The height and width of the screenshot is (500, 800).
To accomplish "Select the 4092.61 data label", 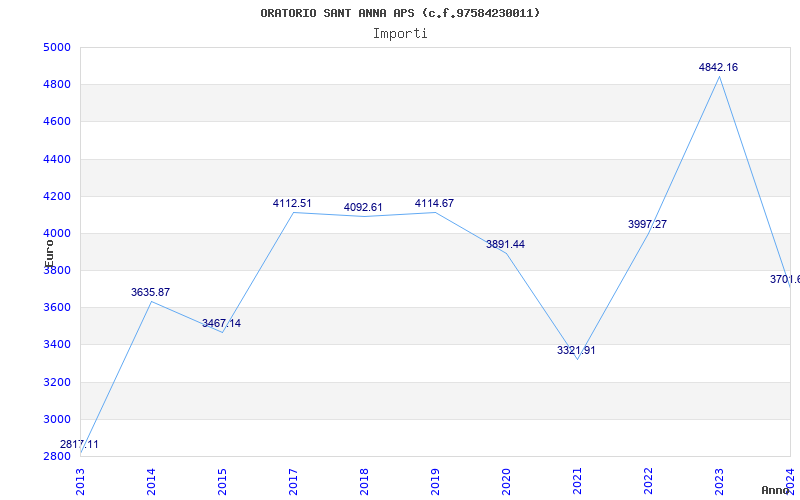I will [363, 208].
